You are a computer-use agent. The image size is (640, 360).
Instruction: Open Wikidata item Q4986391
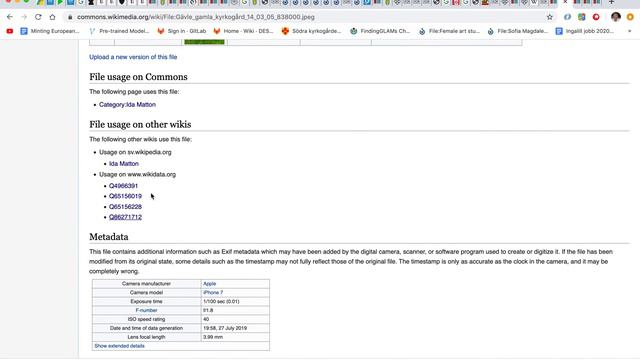point(123,186)
